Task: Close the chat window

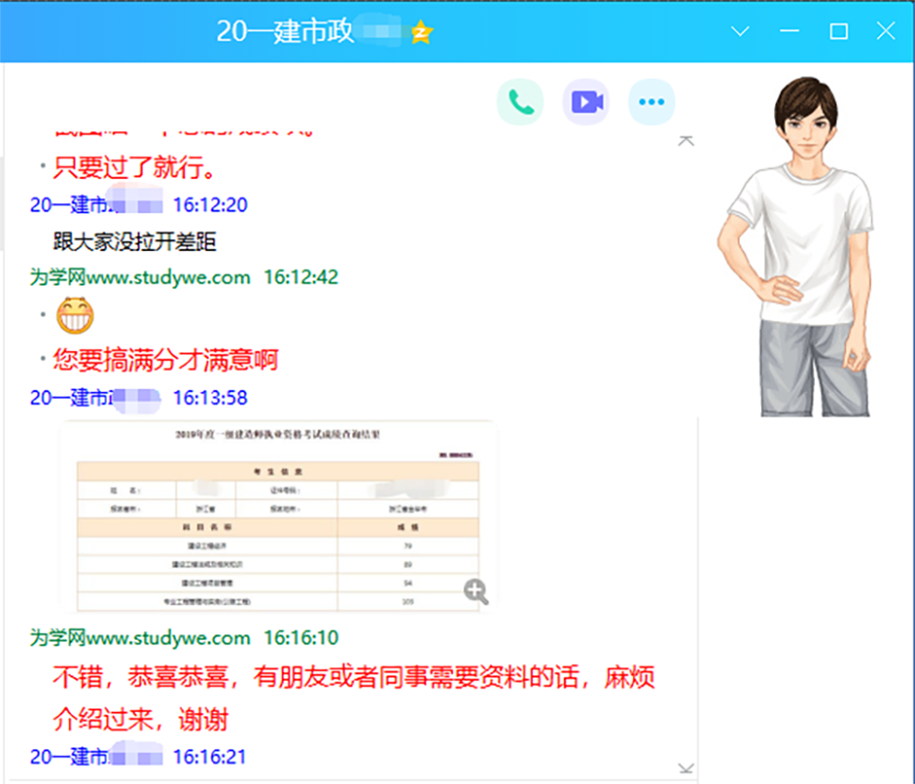Action: click(x=886, y=32)
